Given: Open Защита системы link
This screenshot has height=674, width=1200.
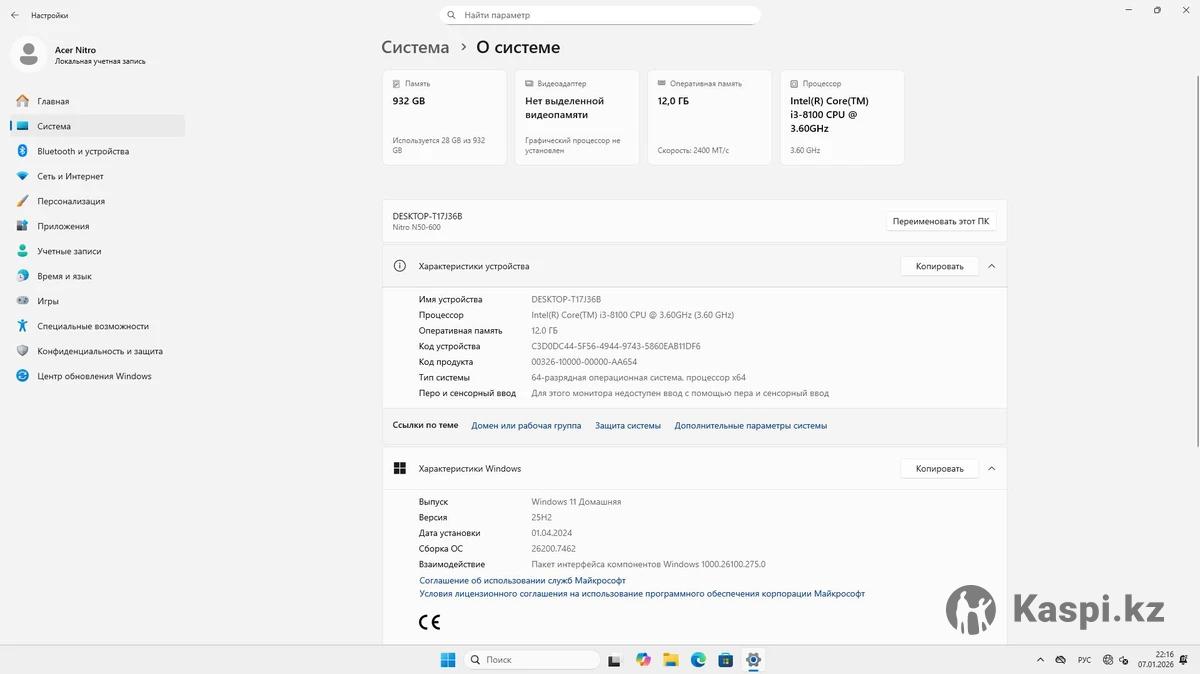Looking at the screenshot, I should (x=628, y=425).
